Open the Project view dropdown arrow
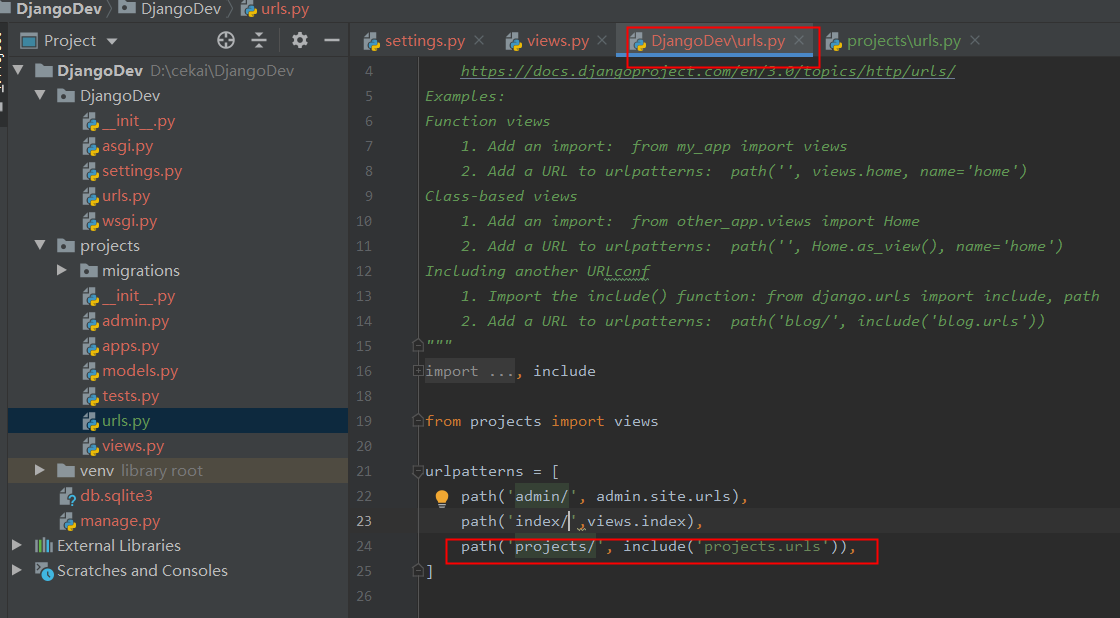This screenshot has height=618, width=1120. pos(112,41)
